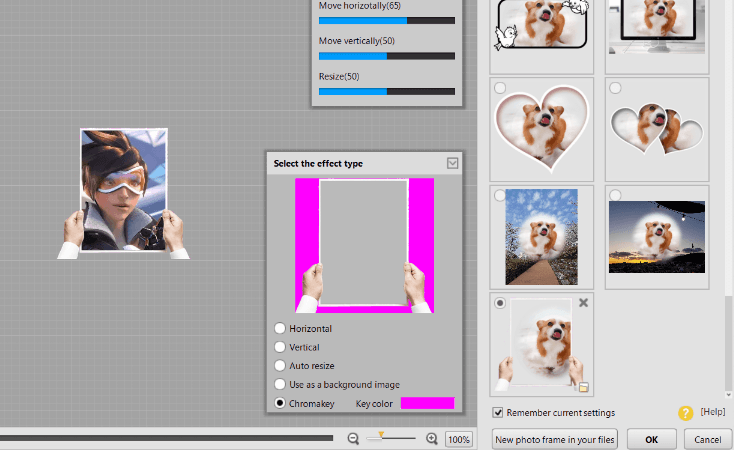The image size is (734, 450).
Task: Choose Use as a background image
Action: [279, 384]
